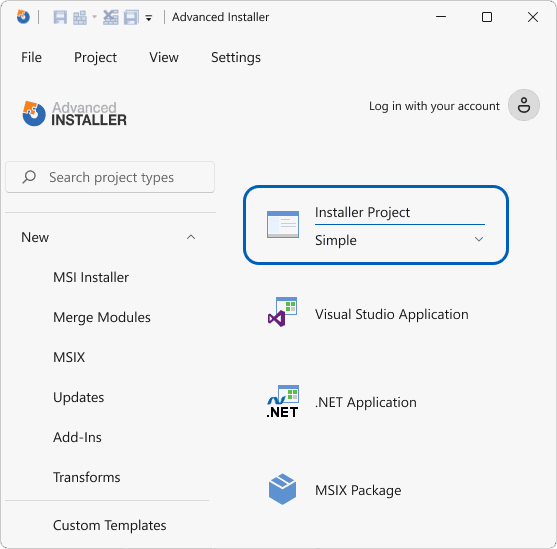Close the Advanced Installer window
This screenshot has width=557, height=549.
coord(533,17)
